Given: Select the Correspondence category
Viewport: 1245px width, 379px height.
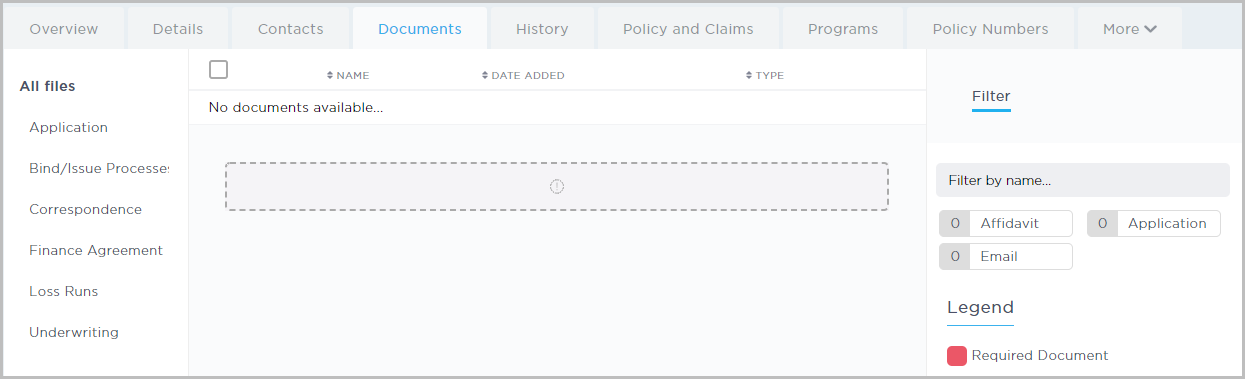Looking at the screenshot, I should click(x=86, y=209).
